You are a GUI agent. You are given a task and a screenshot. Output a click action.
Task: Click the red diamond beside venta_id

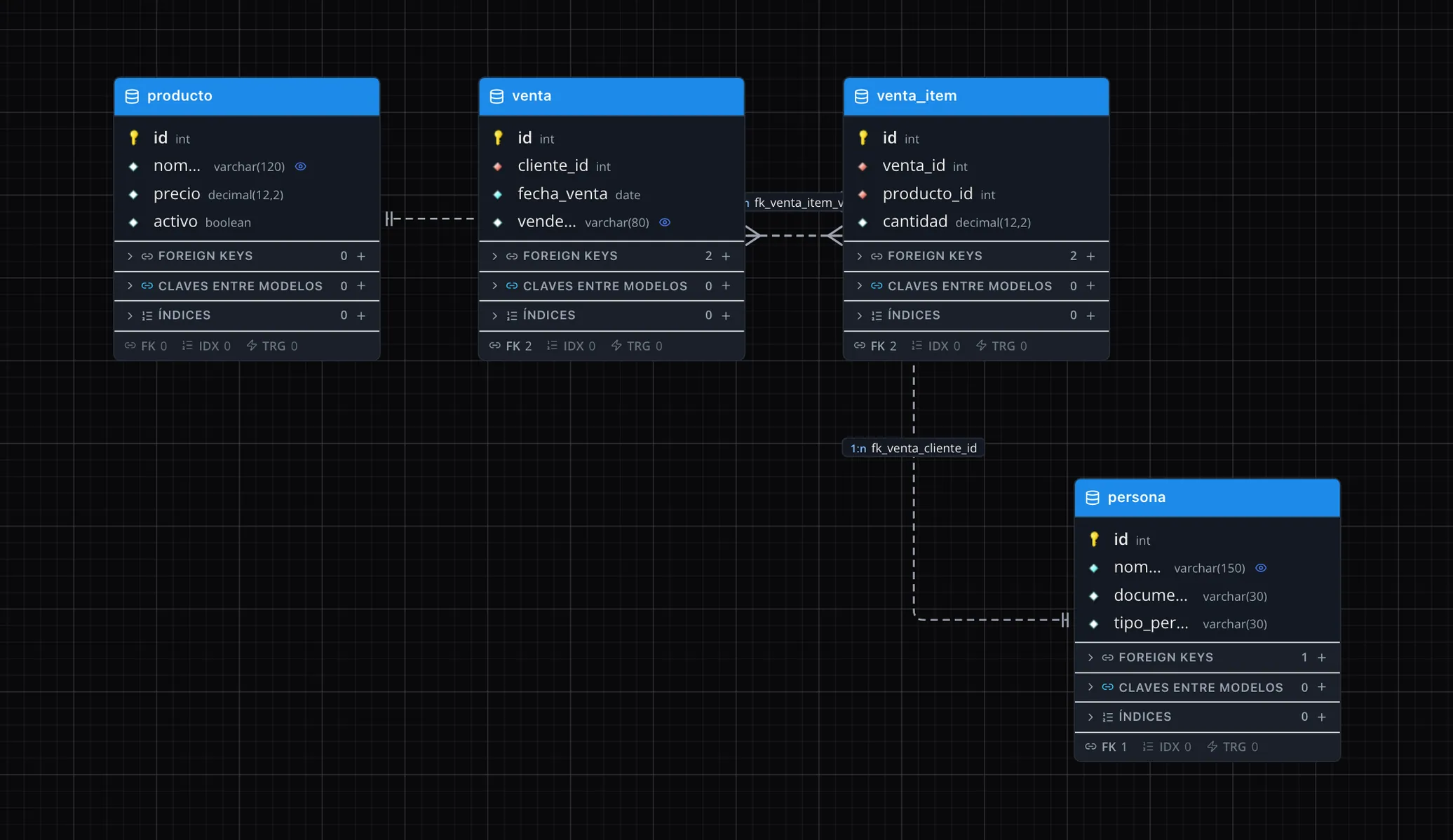tap(863, 166)
